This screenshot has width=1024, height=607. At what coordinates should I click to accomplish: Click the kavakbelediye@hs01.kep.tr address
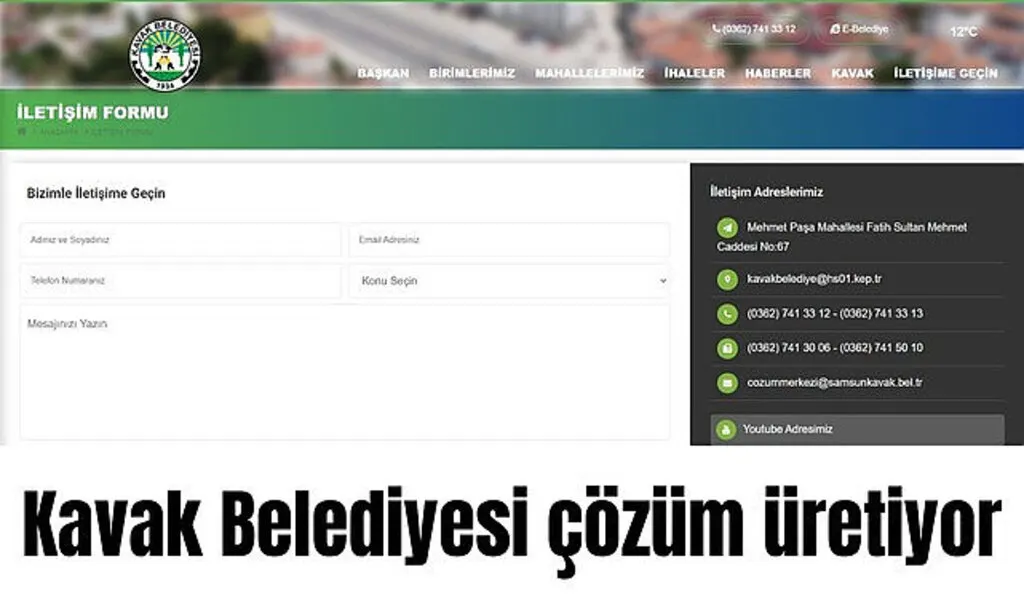[814, 279]
